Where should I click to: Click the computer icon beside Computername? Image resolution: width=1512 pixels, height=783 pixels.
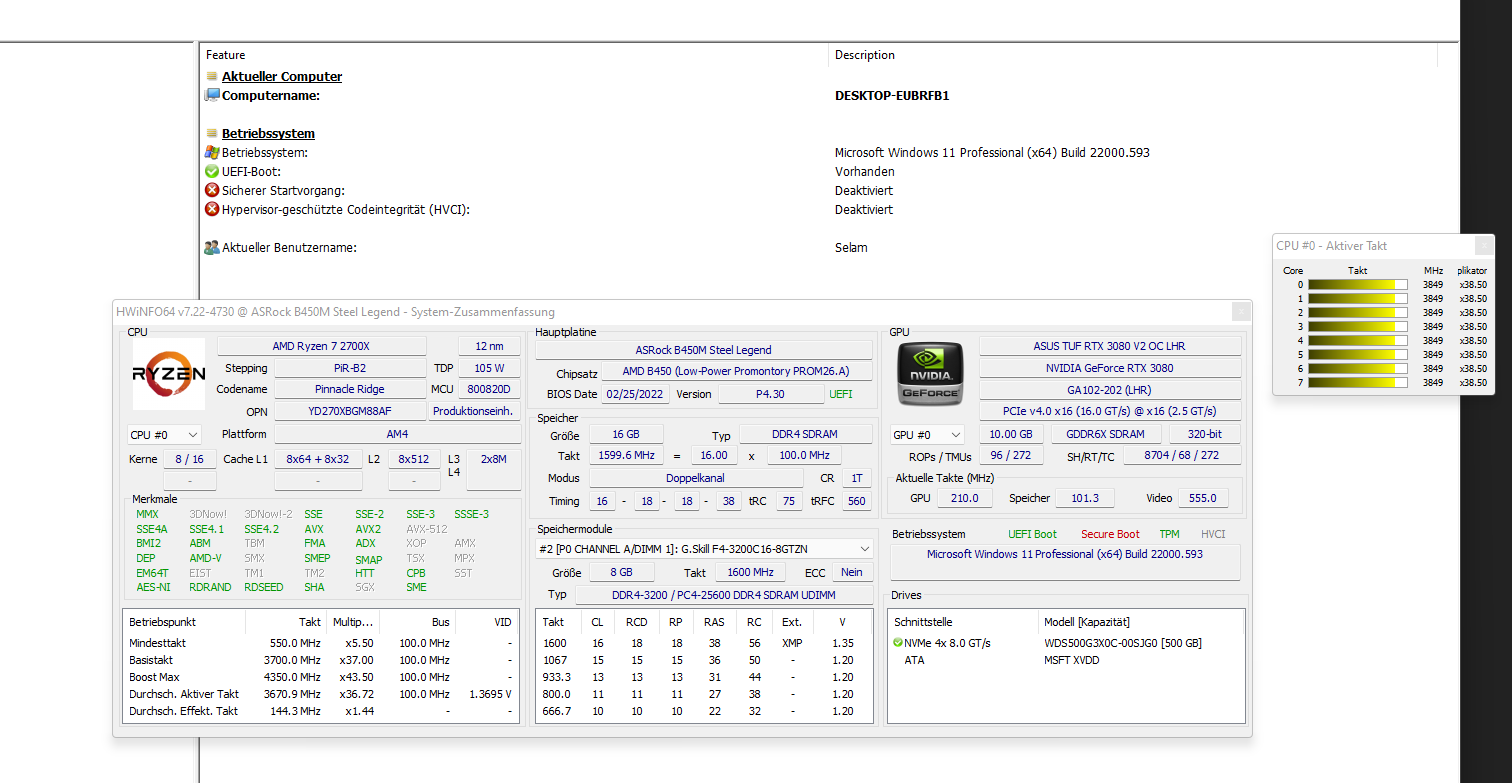[x=212, y=95]
